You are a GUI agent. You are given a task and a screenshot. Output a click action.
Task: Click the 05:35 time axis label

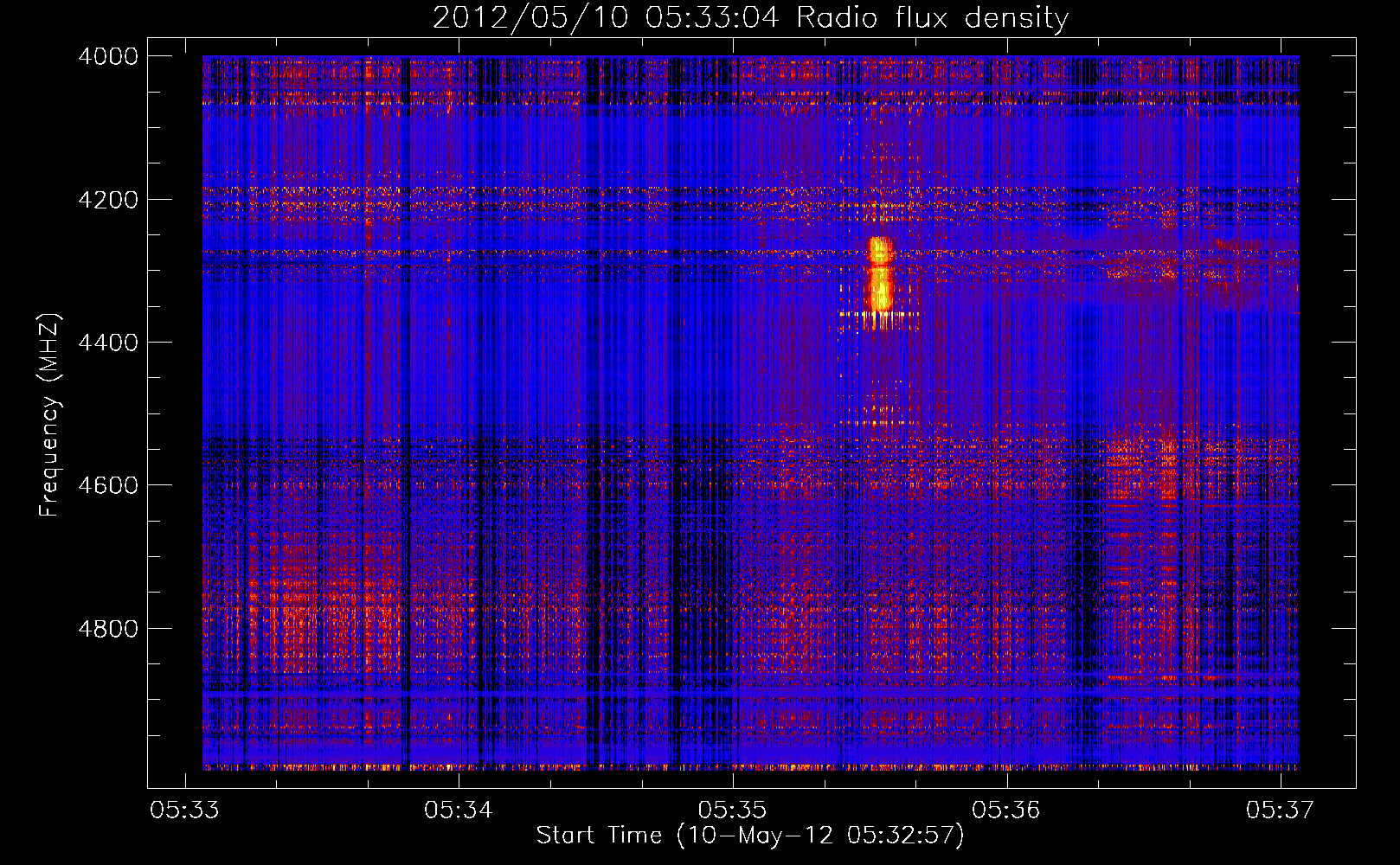point(733,810)
